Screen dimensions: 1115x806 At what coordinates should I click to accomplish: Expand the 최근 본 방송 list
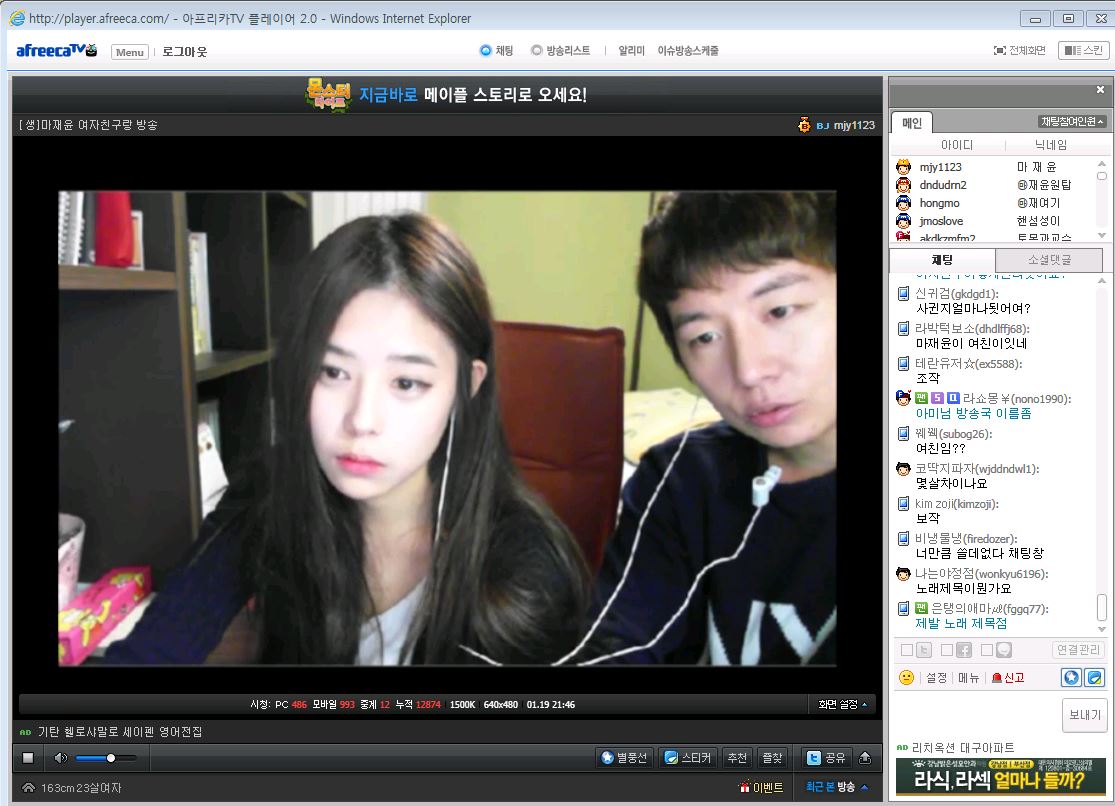tap(837, 787)
